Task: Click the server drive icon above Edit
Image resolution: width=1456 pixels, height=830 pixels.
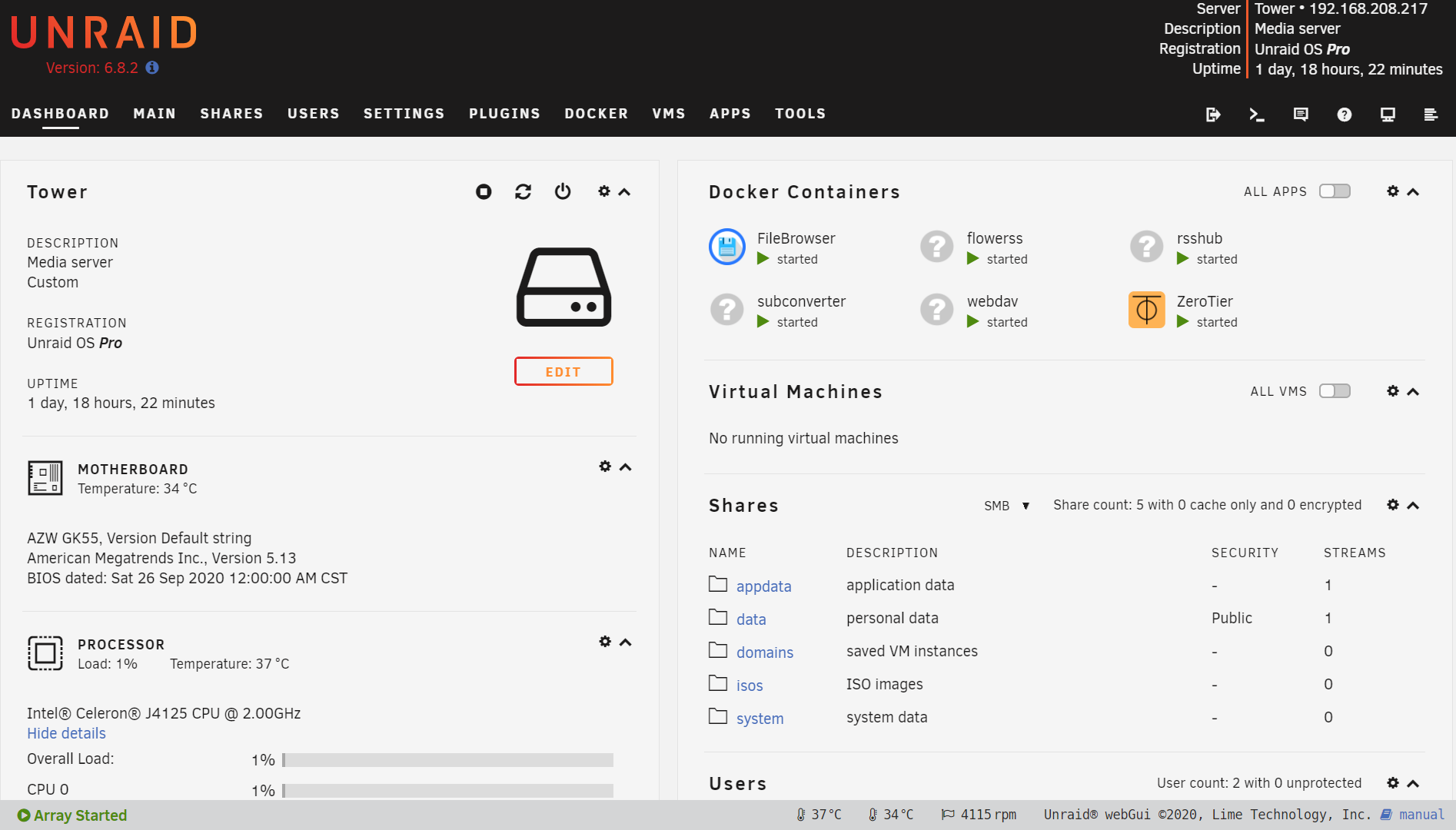Action: coord(563,287)
